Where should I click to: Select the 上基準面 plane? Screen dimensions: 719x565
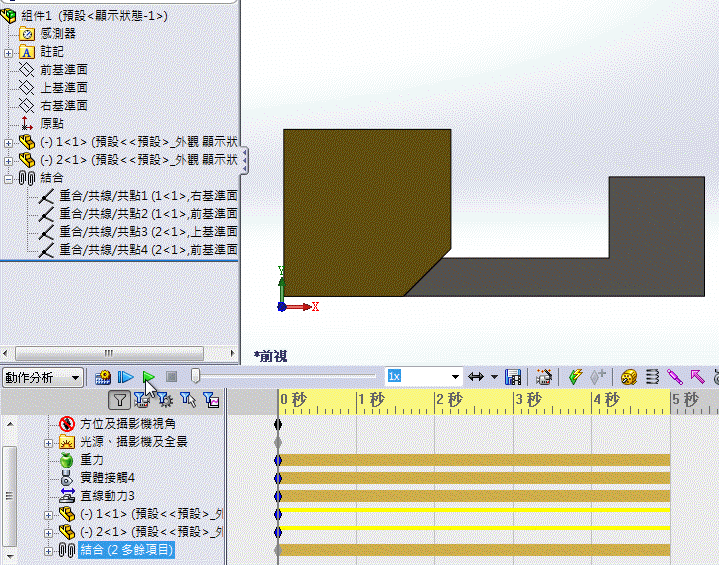(x=64, y=88)
